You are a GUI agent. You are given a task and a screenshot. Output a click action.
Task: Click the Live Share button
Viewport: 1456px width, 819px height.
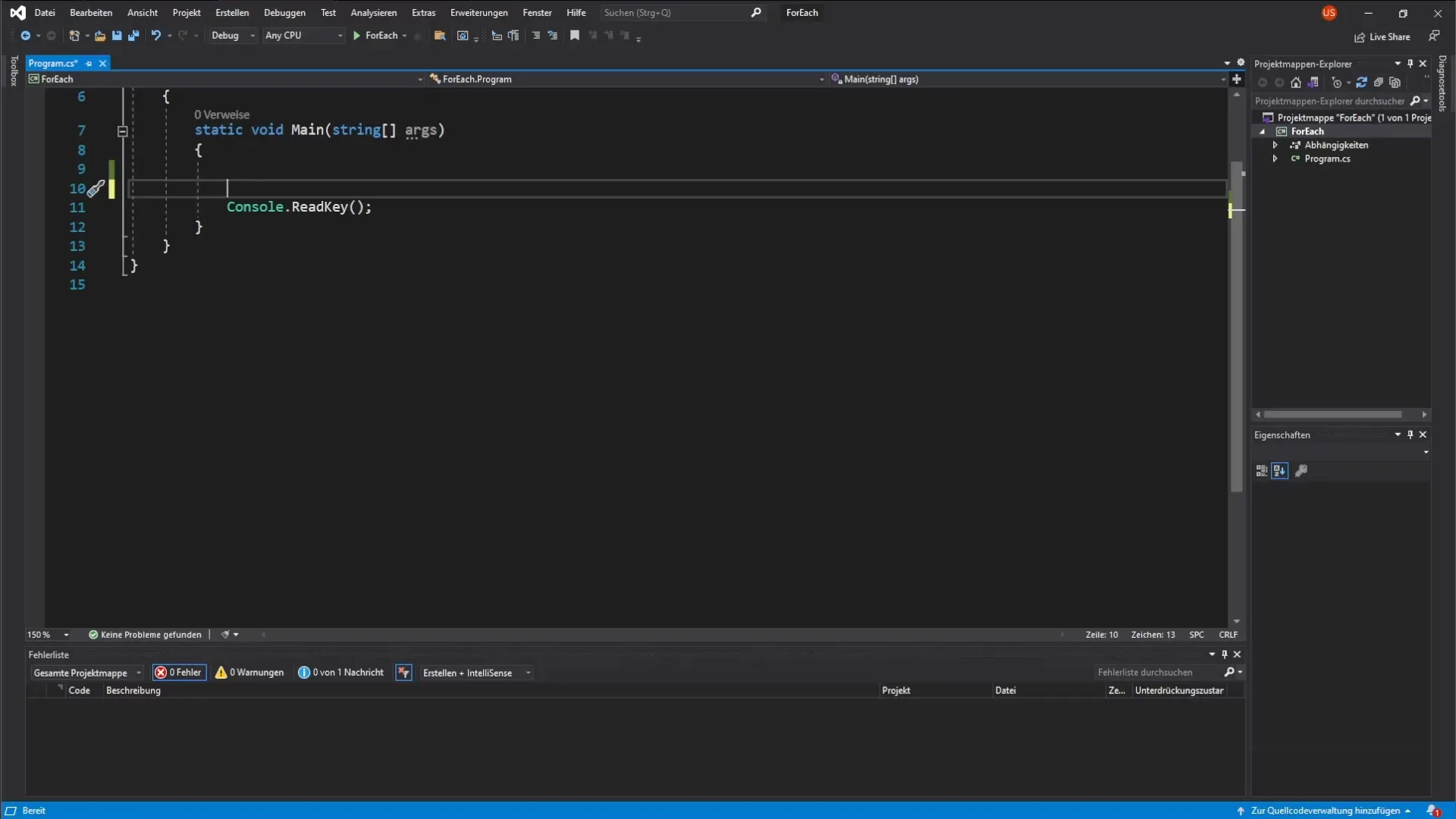(x=1382, y=36)
